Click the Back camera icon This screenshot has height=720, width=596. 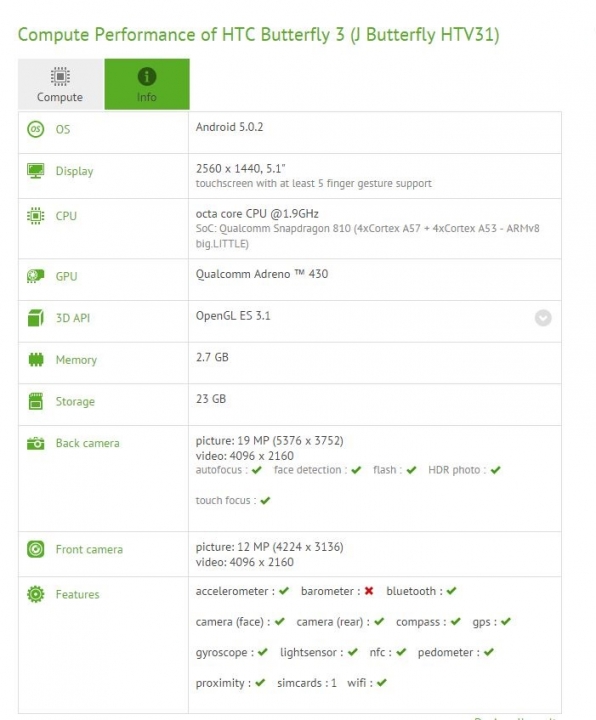(x=35, y=443)
